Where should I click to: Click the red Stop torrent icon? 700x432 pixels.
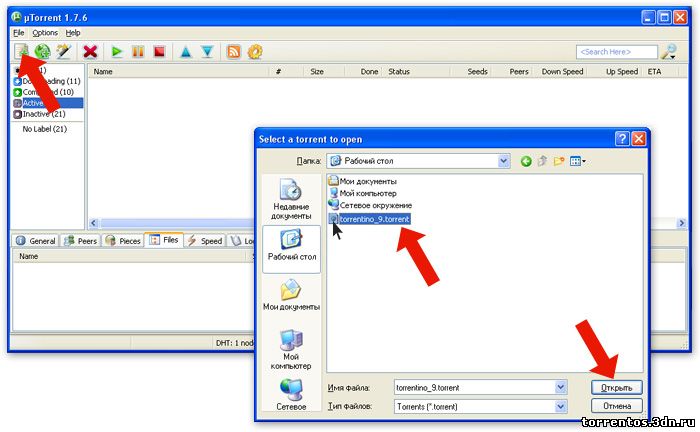click(158, 51)
